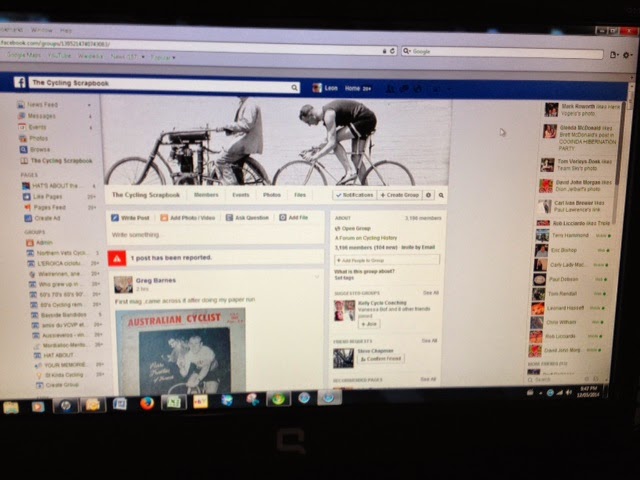Click Join for Kelly Cycle Coaching
Image resolution: width=640 pixels, height=480 pixels.
click(369, 324)
